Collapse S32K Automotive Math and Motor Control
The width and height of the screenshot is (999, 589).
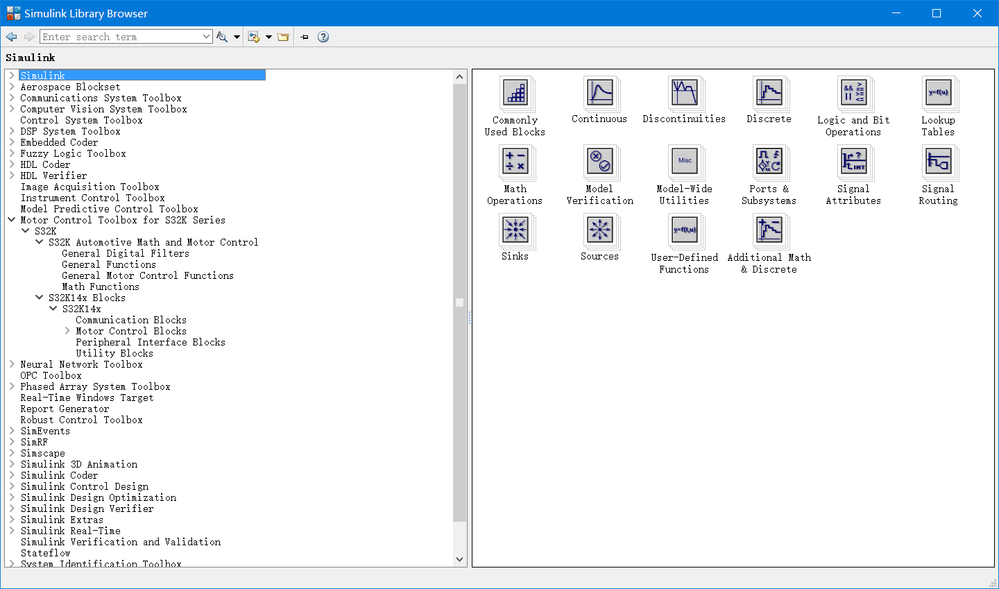pyautogui.click(x=40, y=242)
